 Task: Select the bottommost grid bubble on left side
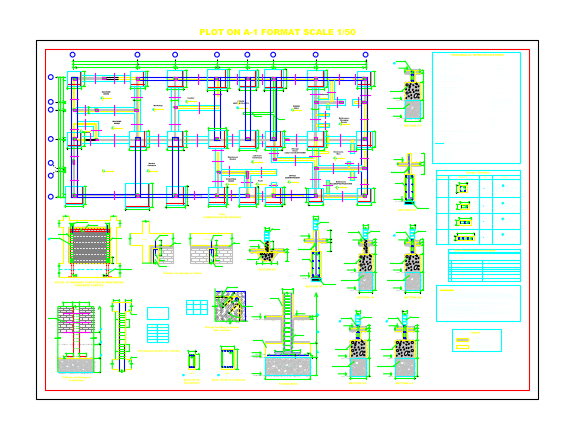51,197
